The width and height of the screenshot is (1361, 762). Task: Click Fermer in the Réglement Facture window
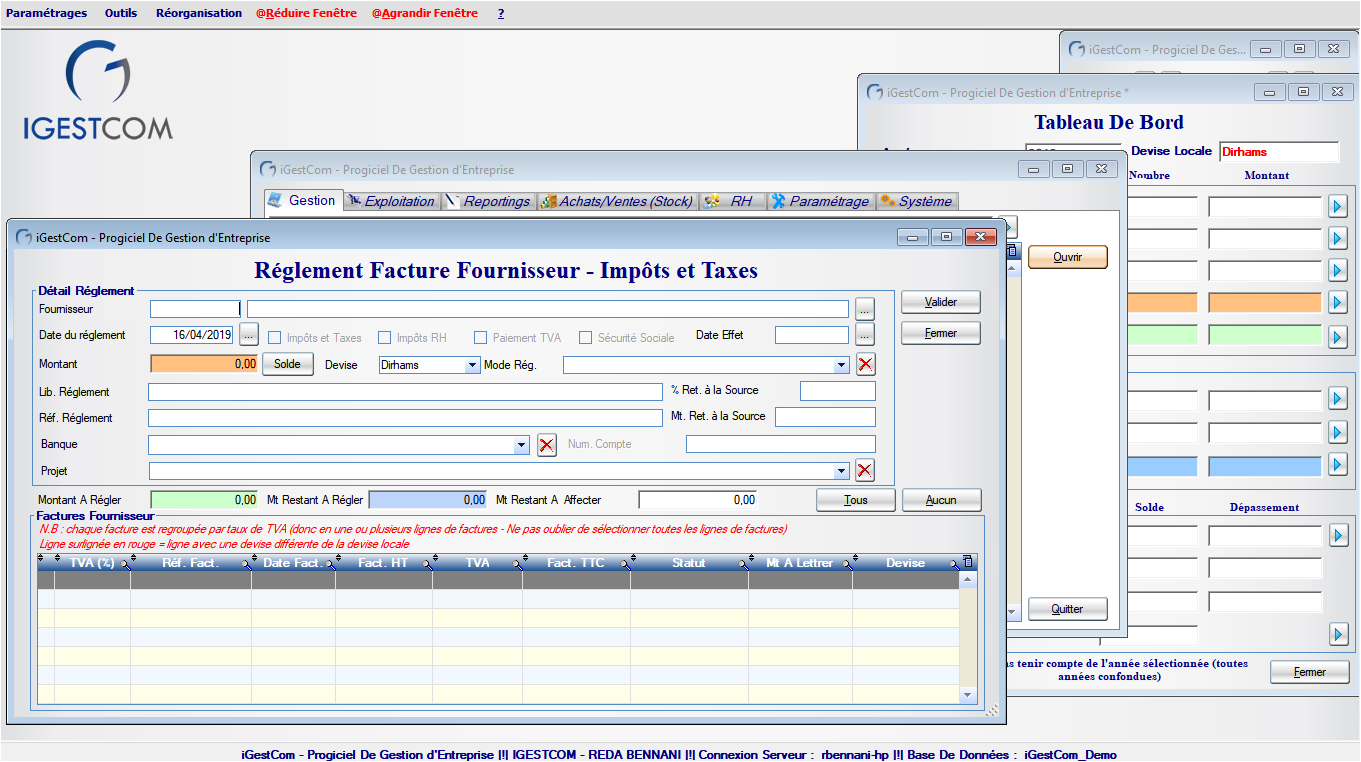tap(941, 333)
